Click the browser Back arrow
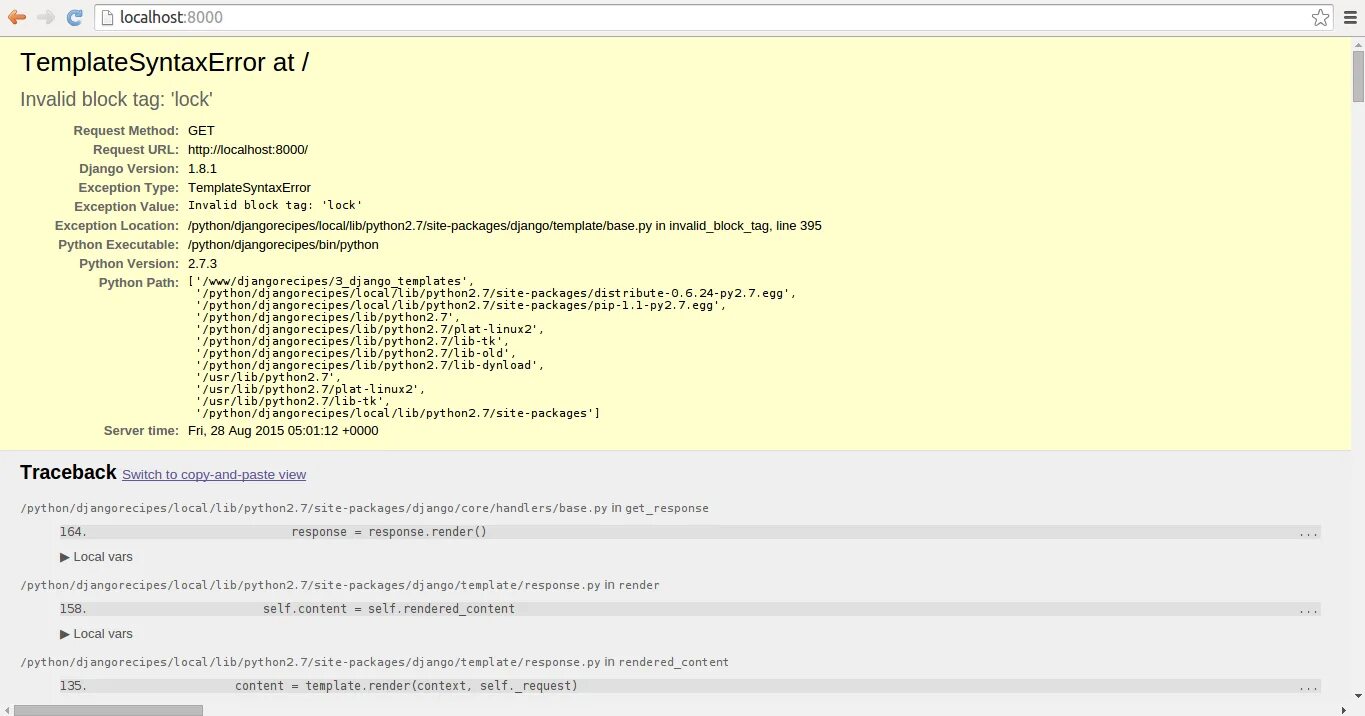1365x716 pixels. click(x=17, y=17)
